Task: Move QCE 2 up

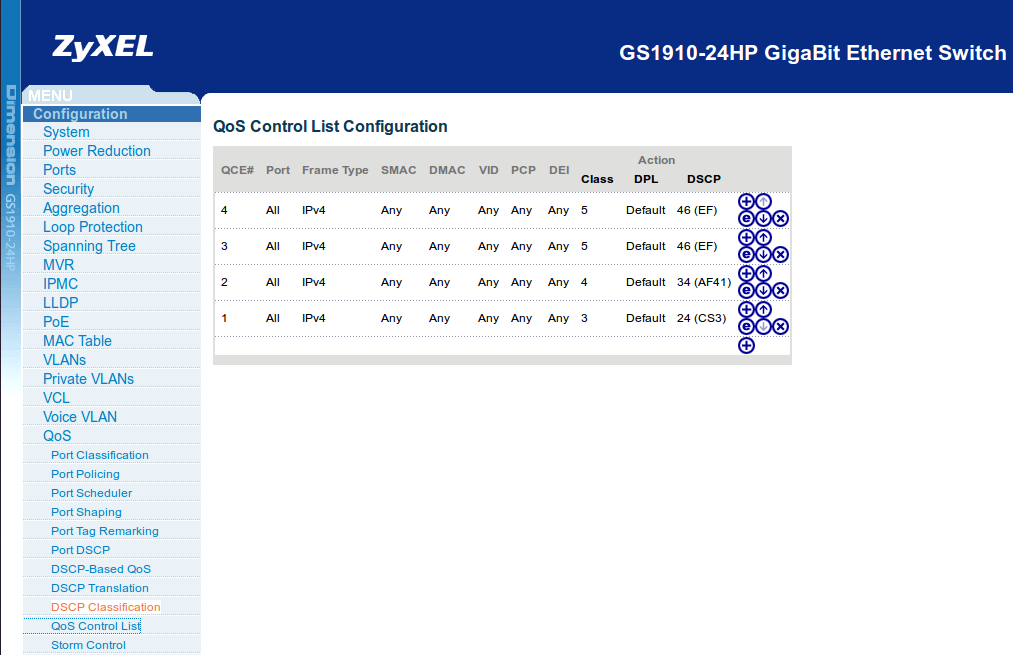Action: 764,274
